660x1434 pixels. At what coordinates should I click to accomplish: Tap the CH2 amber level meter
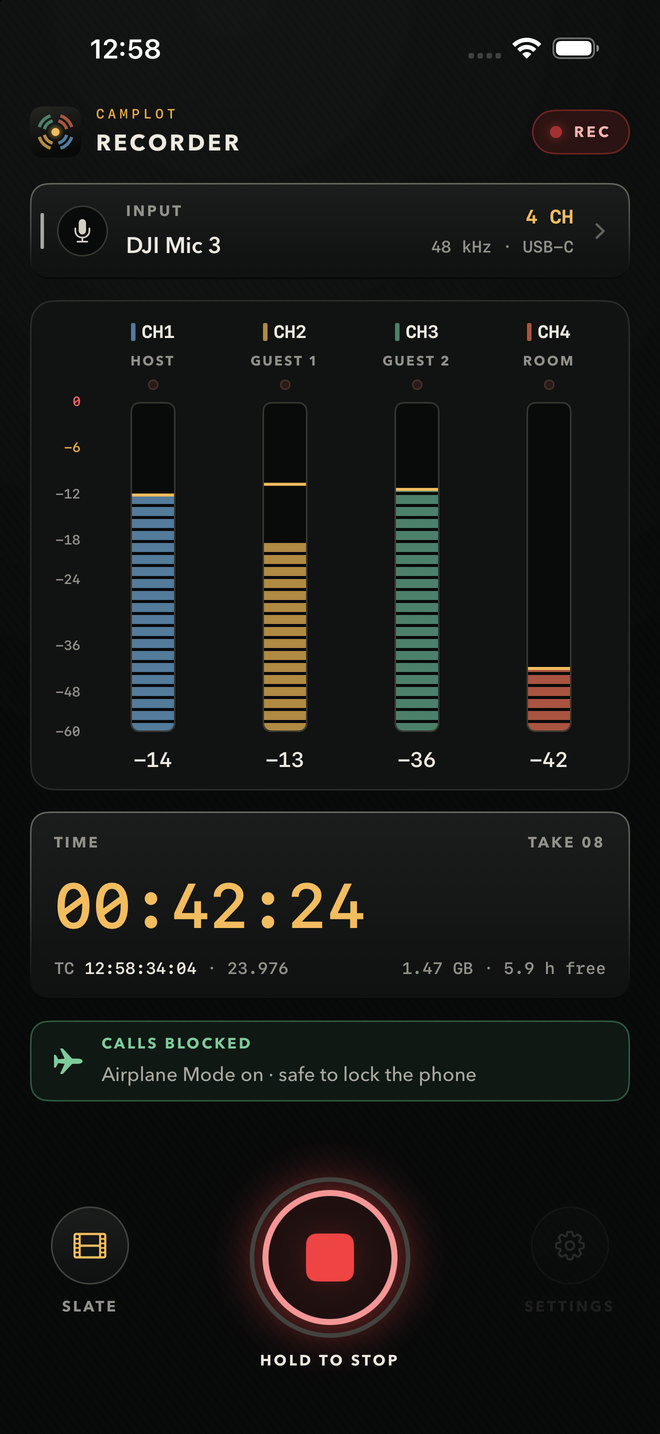coord(285,567)
